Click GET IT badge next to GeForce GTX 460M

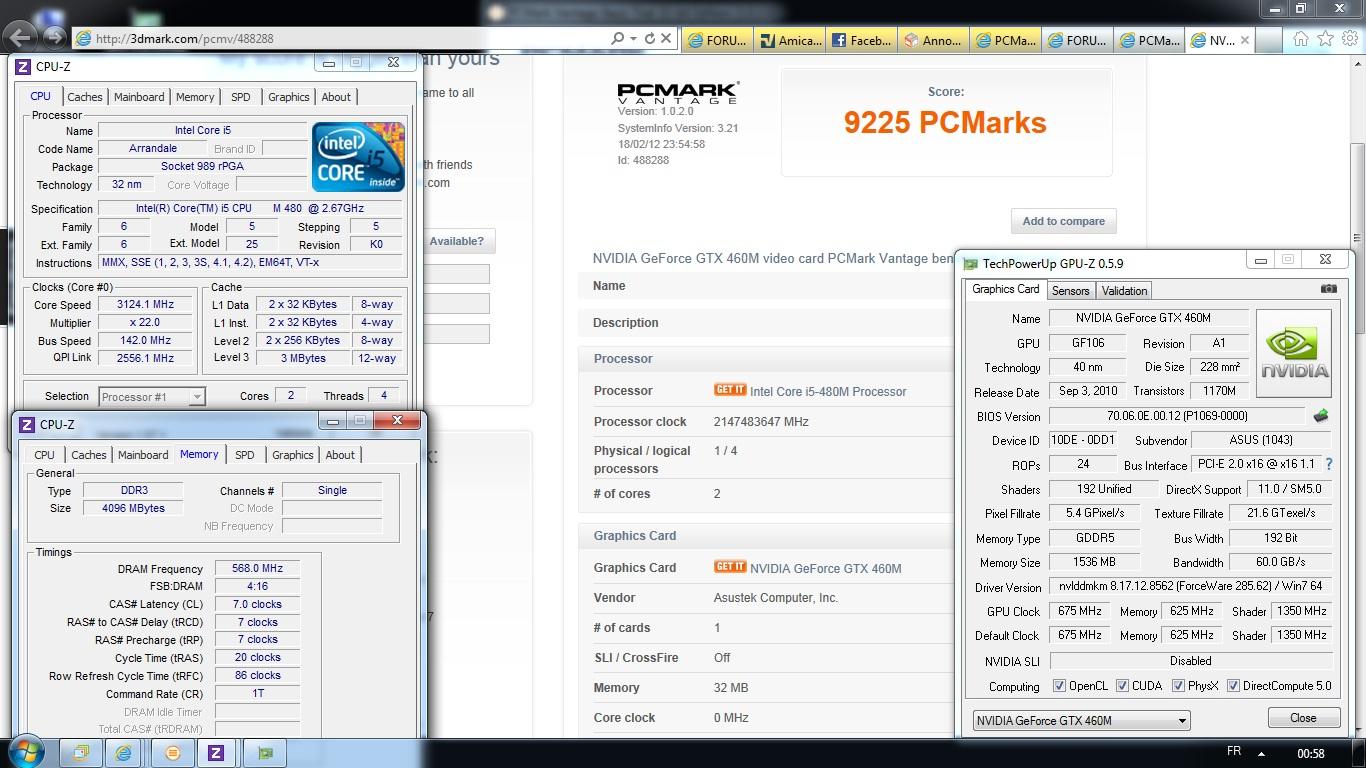[x=730, y=566]
